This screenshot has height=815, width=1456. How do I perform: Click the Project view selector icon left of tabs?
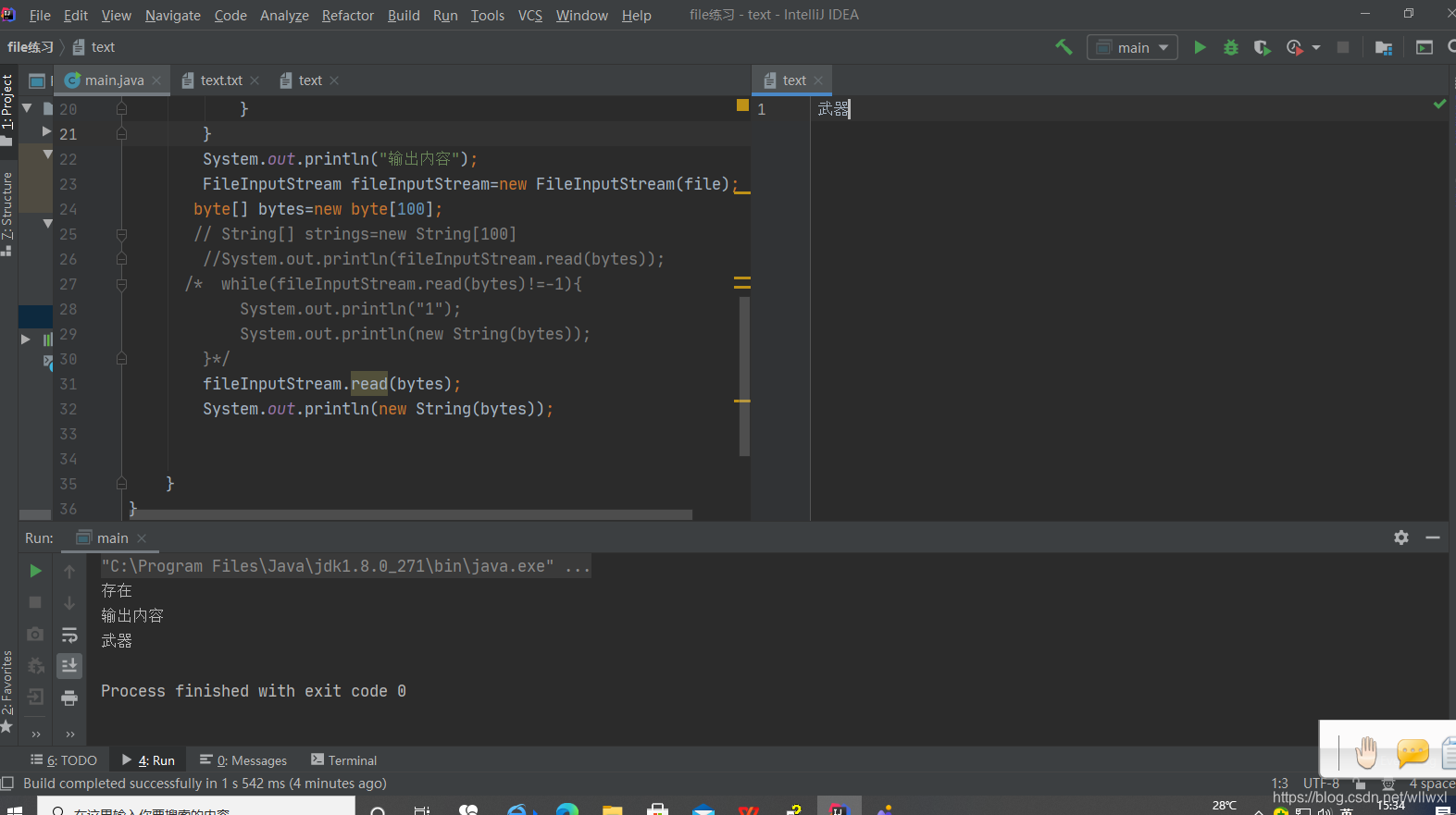coord(37,80)
